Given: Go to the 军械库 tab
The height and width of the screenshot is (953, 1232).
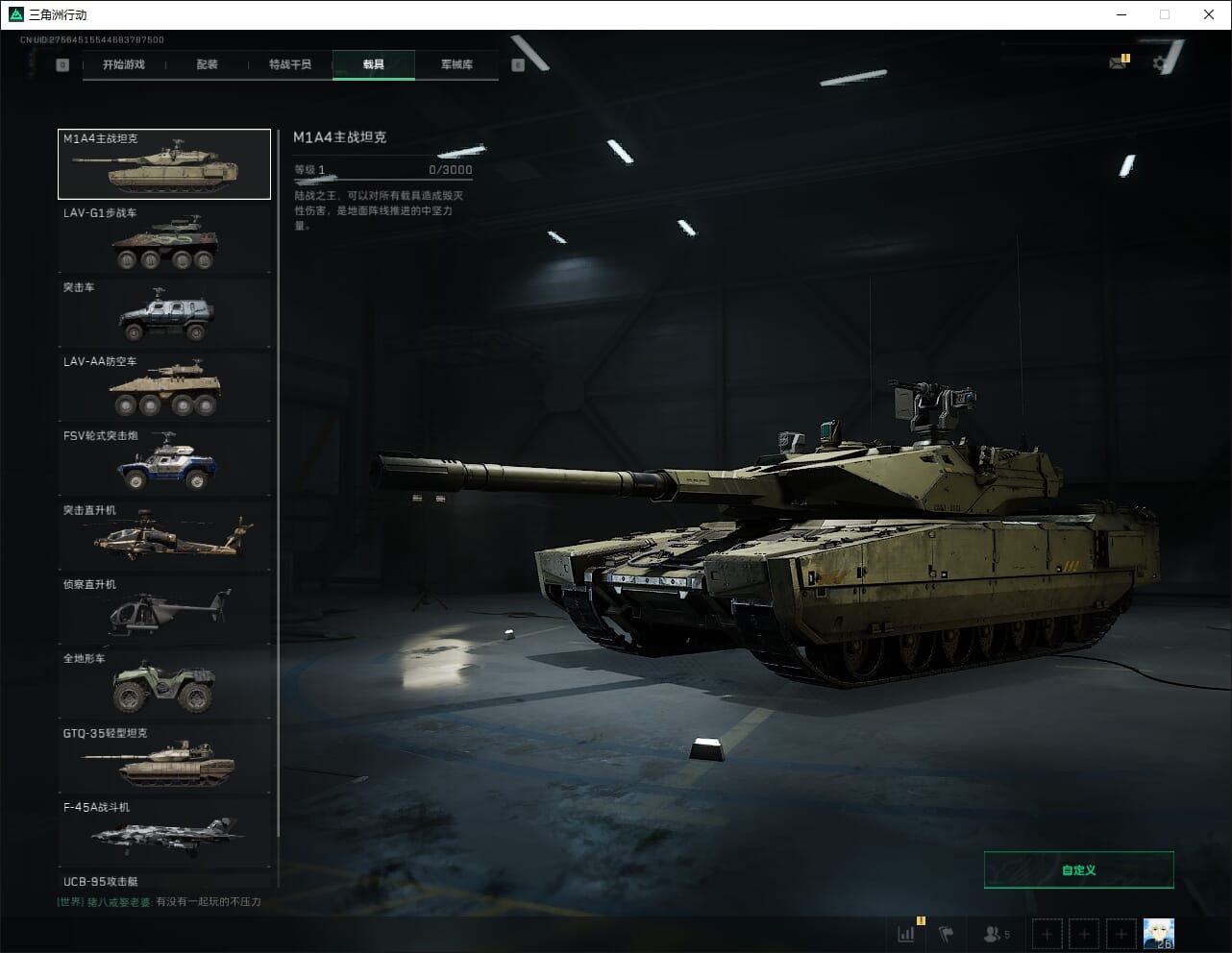Looking at the screenshot, I should (456, 64).
